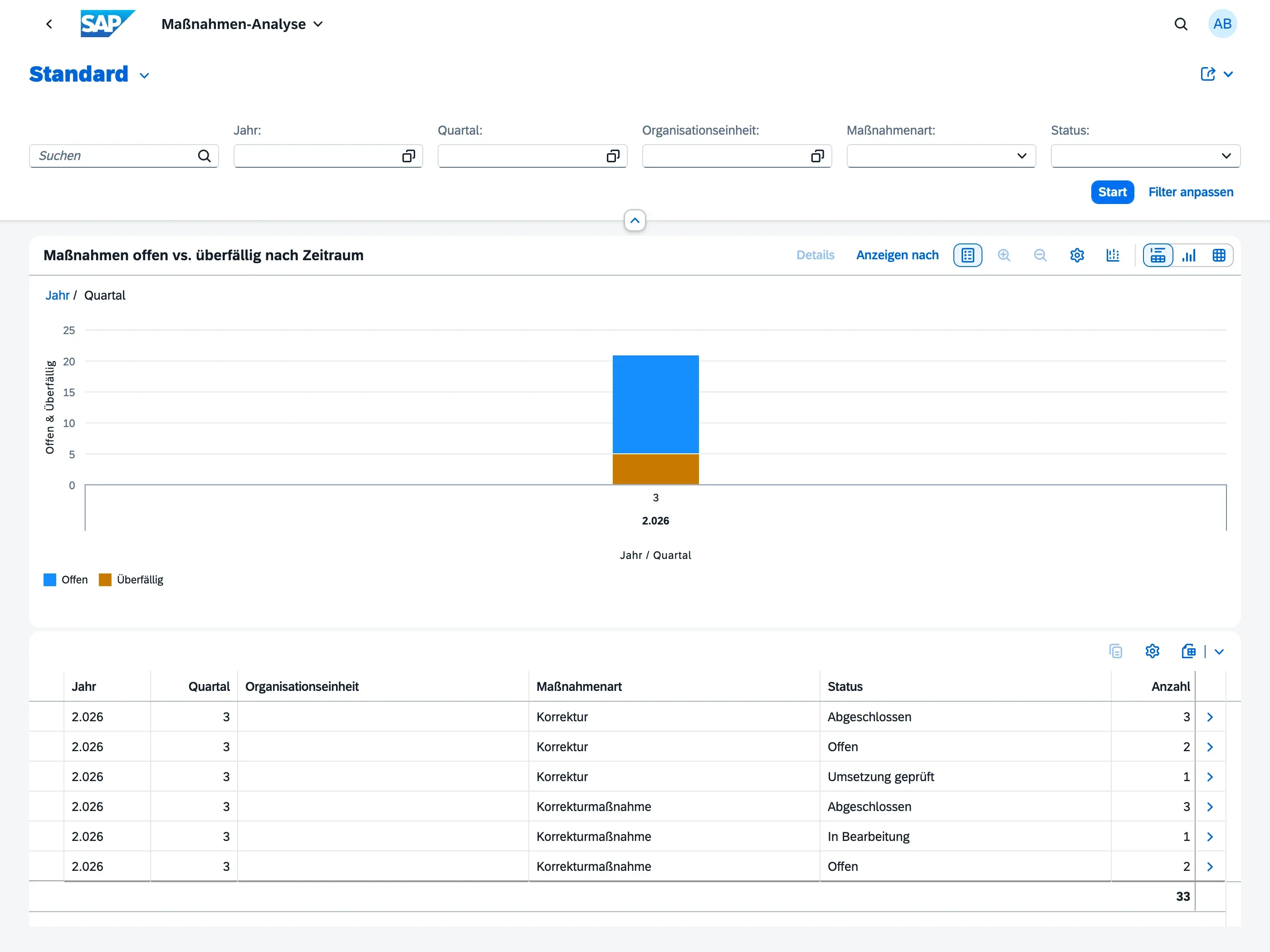The height and width of the screenshot is (952, 1270).
Task: Open Filter anpassen
Action: 1191,192
